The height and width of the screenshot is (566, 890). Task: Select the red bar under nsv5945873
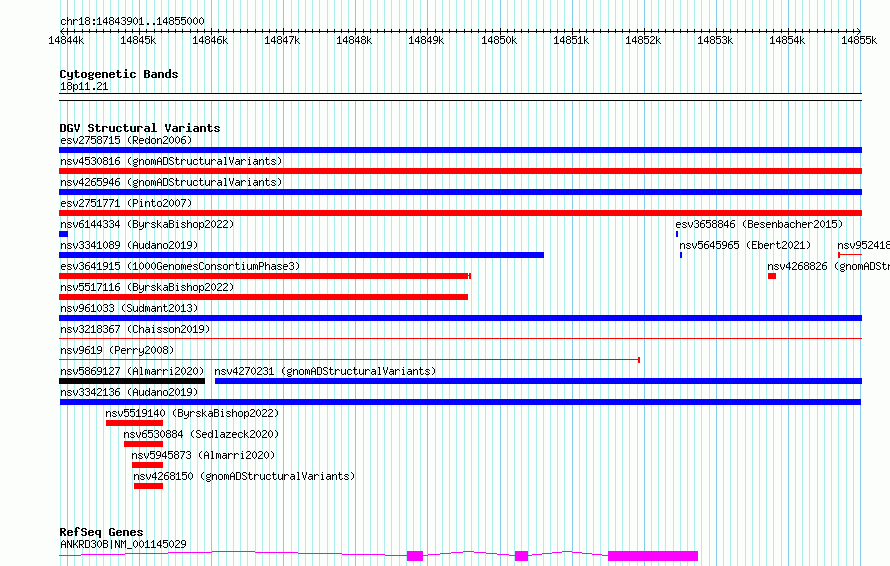coord(148,465)
